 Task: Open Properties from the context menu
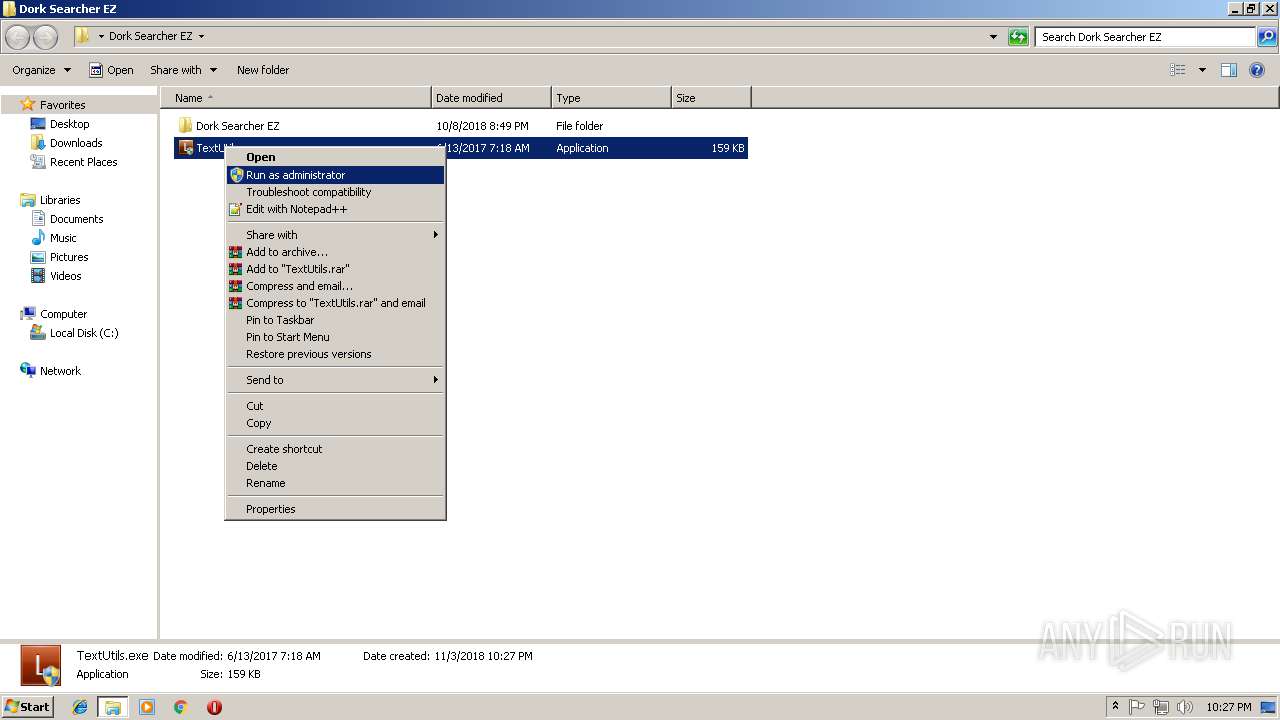(x=335, y=509)
